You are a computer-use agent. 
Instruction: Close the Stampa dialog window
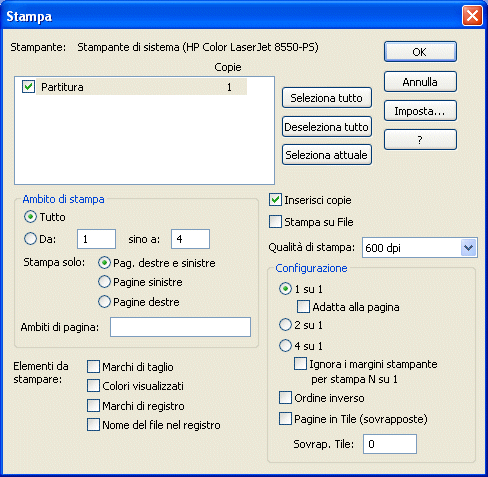[472, 15]
